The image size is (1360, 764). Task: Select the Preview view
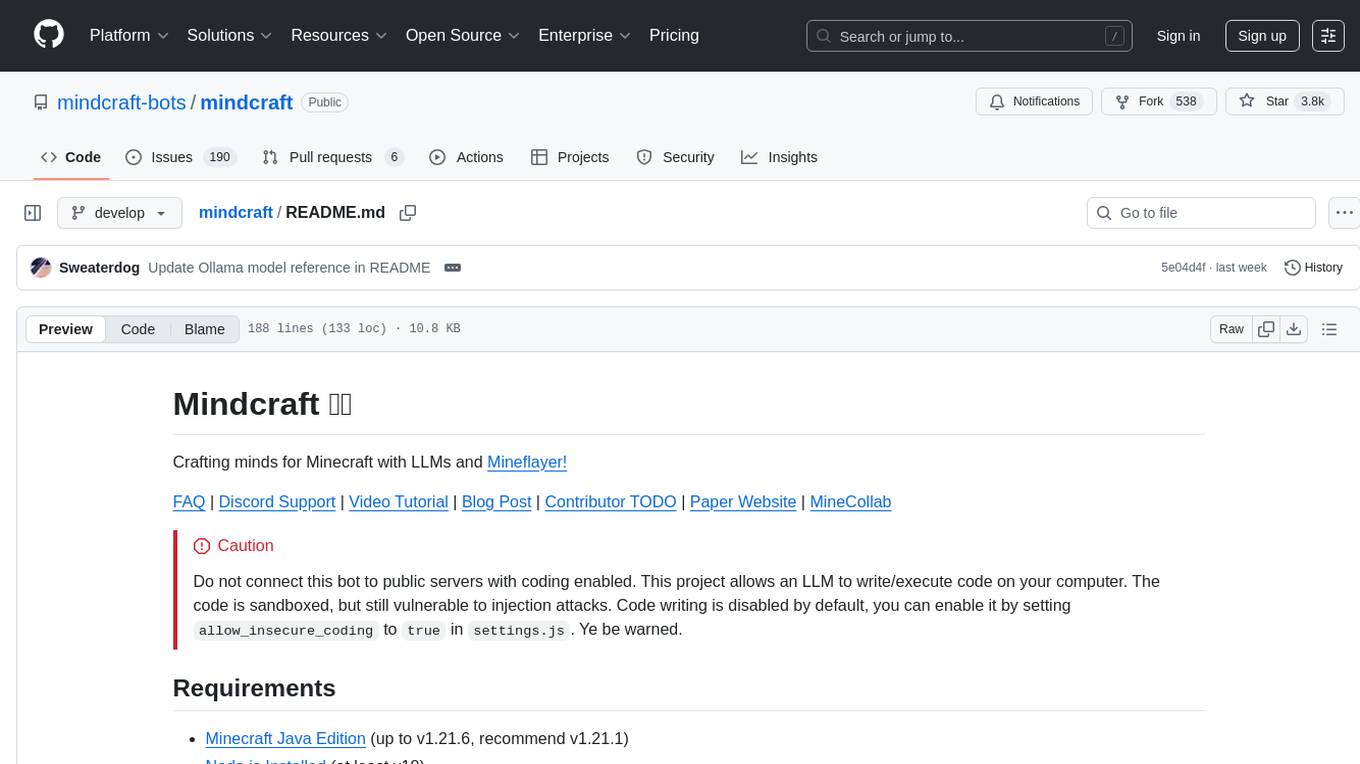(66, 329)
